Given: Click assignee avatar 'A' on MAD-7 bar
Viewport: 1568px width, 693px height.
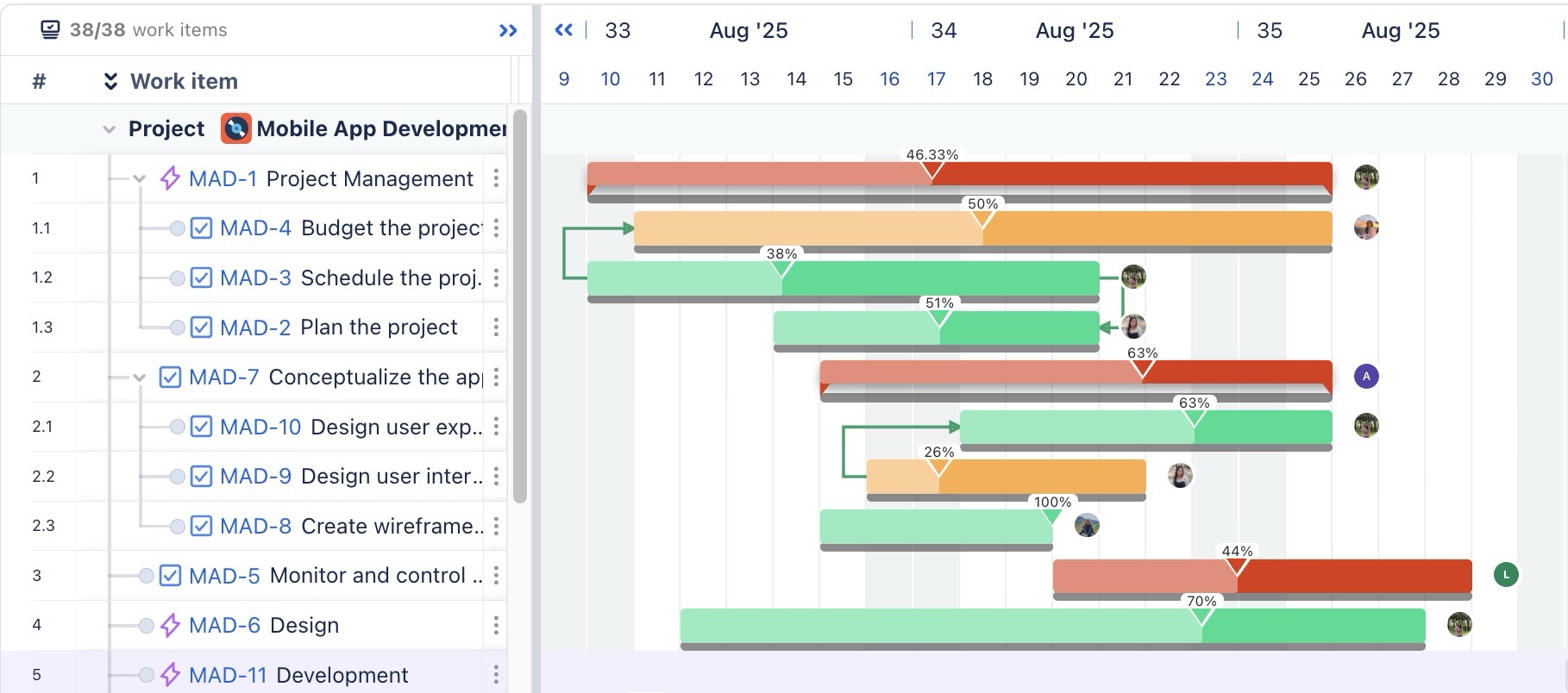Looking at the screenshot, I should coord(1365,377).
